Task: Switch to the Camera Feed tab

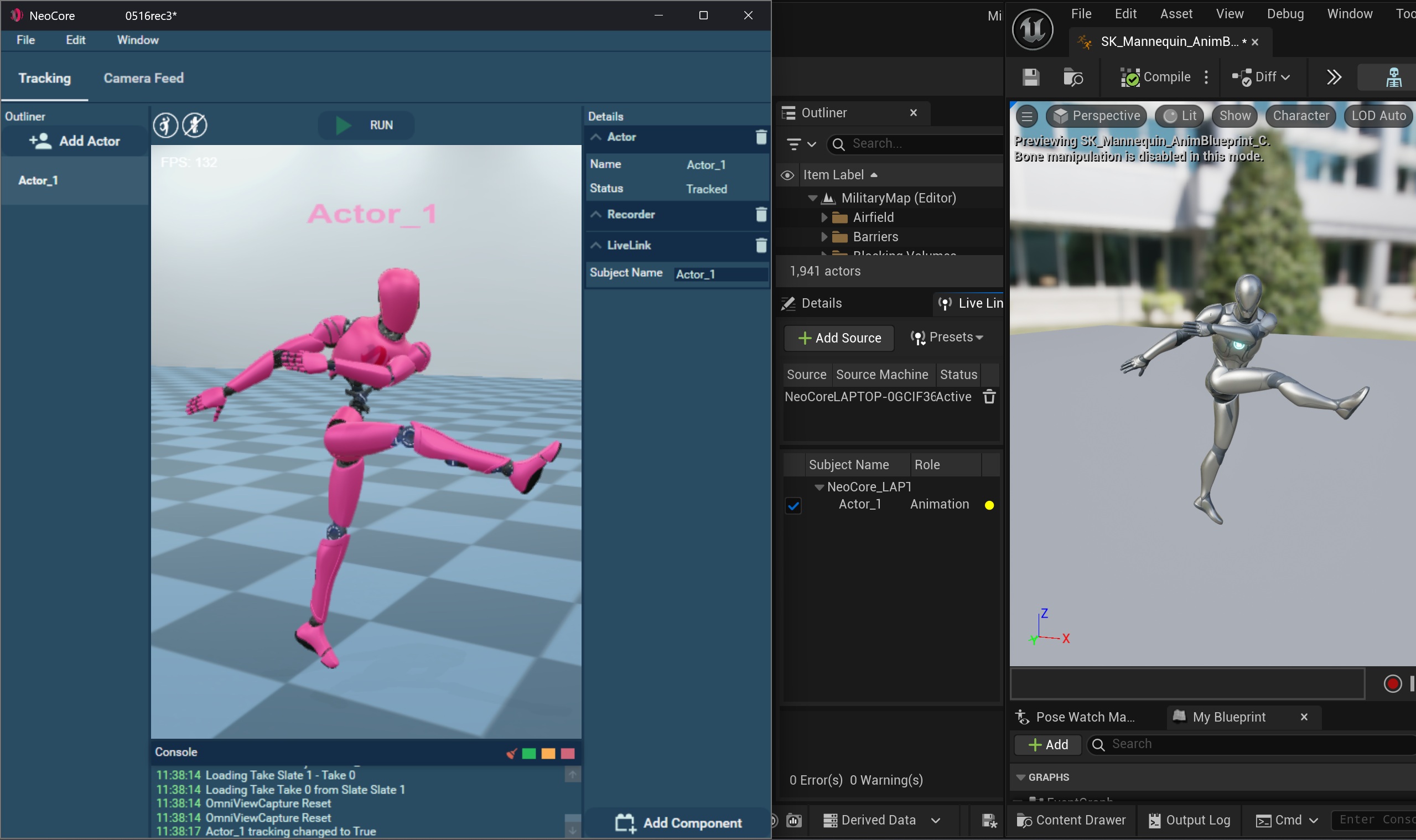Action: tap(143, 78)
